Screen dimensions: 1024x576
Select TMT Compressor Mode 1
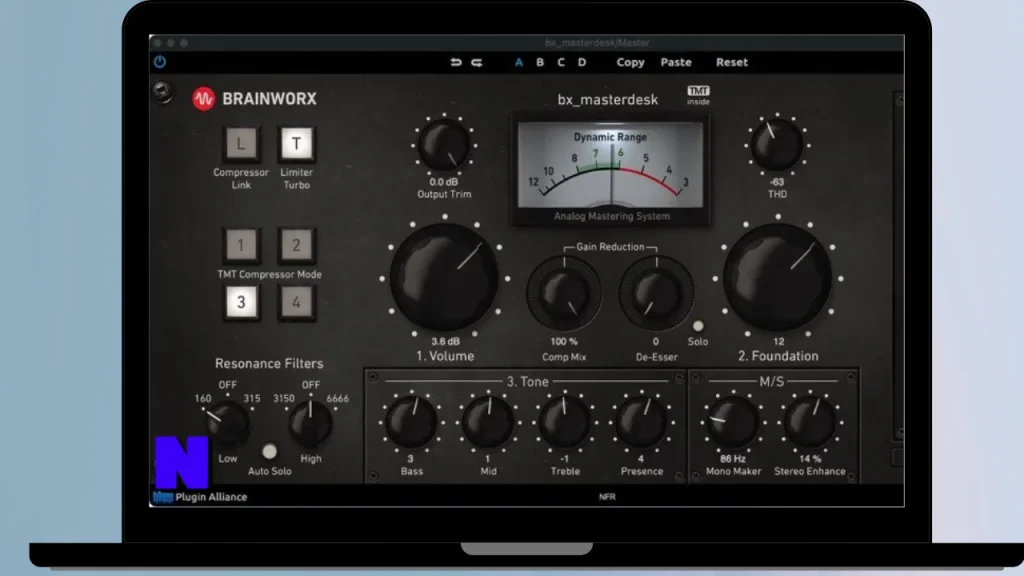[241, 246]
